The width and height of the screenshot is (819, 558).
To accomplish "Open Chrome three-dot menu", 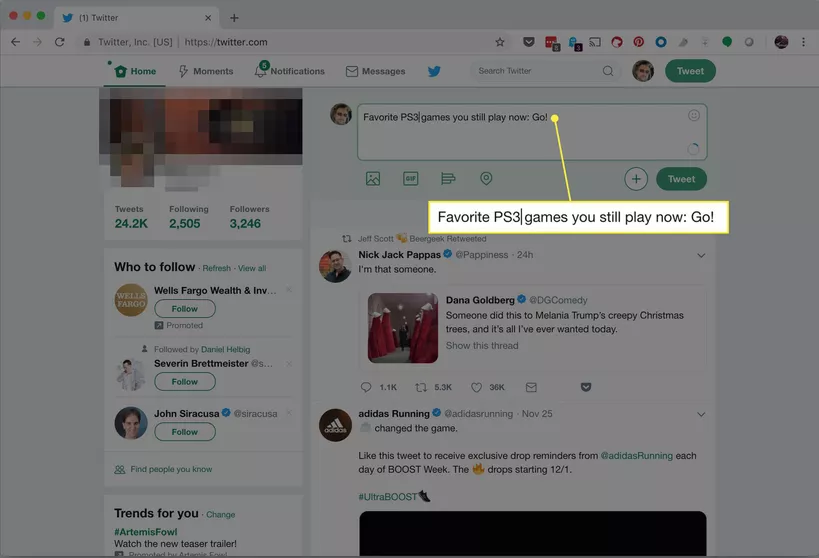I will click(803, 42).
